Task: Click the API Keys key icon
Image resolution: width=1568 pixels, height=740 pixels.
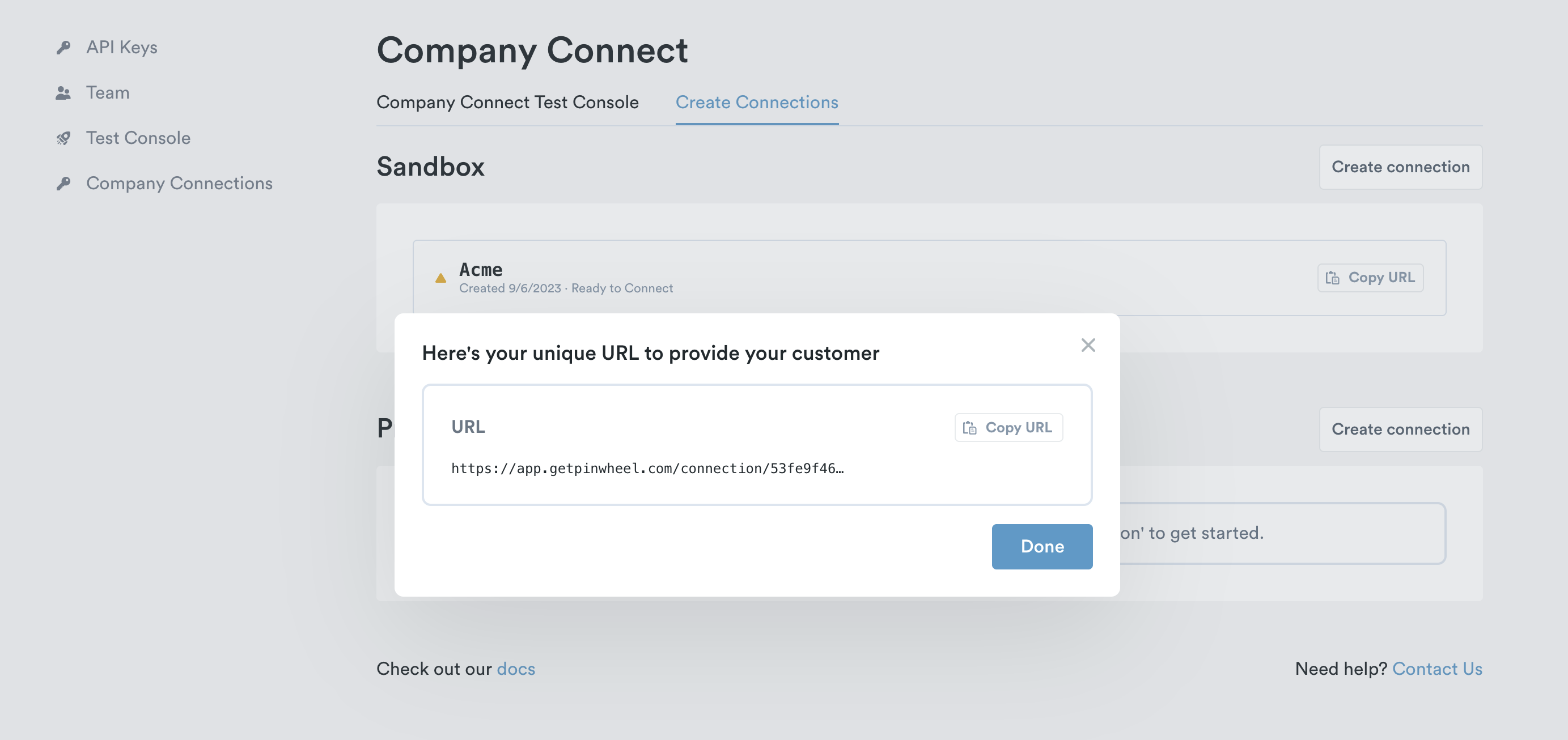Action: [63, 48]
